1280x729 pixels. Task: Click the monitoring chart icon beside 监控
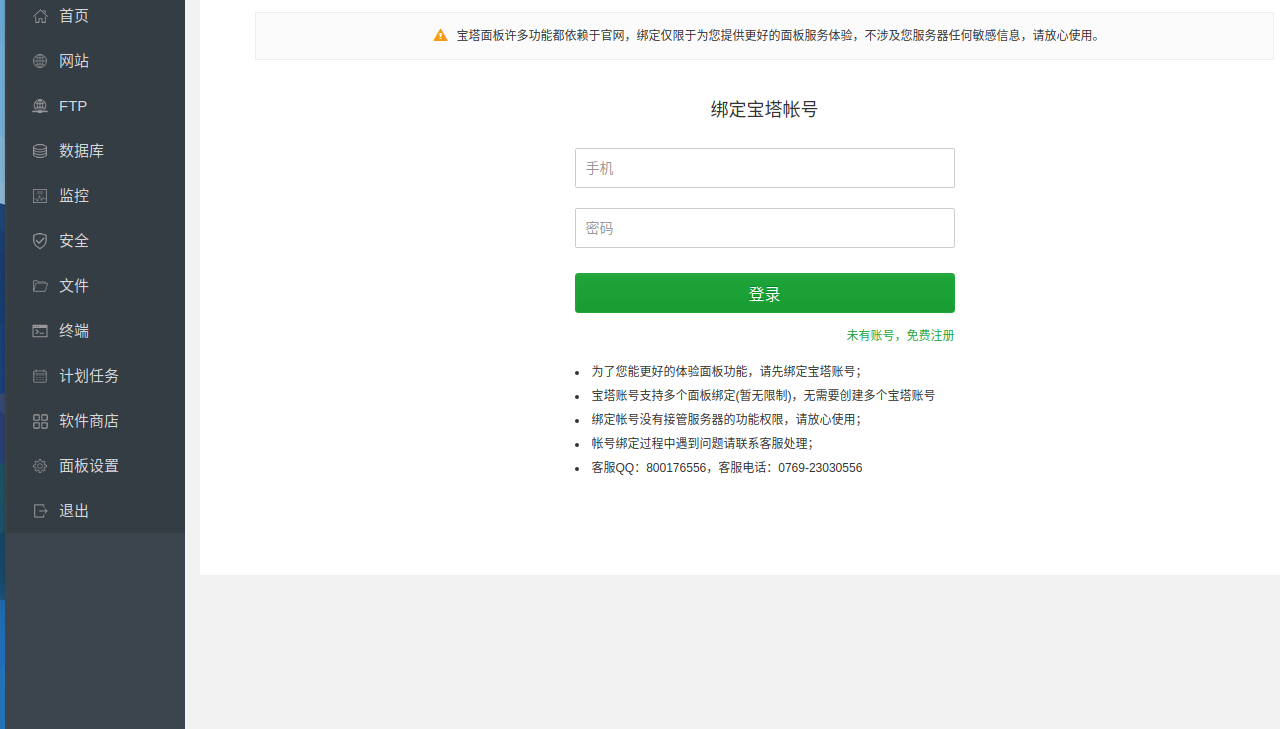40,196
